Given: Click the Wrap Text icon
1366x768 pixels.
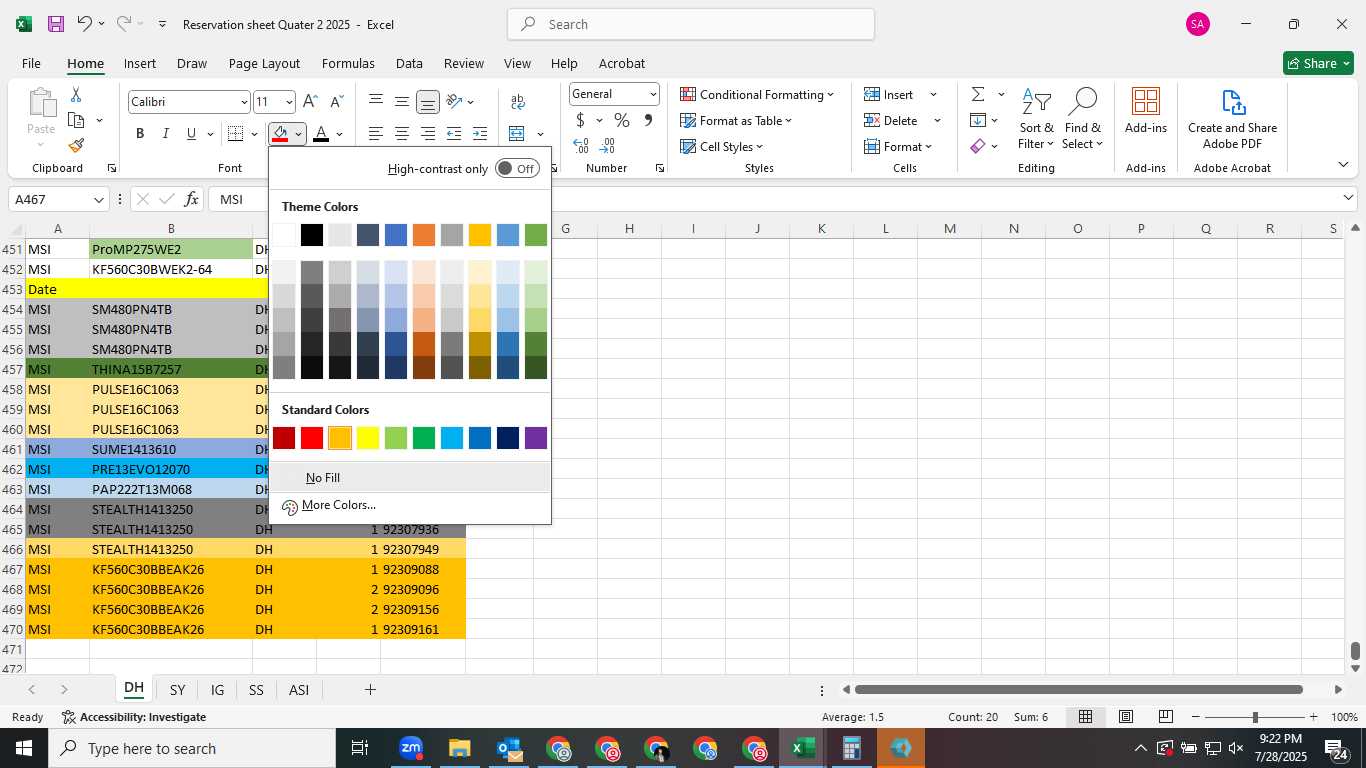Looking at the screenshot, I should point(518,101).
